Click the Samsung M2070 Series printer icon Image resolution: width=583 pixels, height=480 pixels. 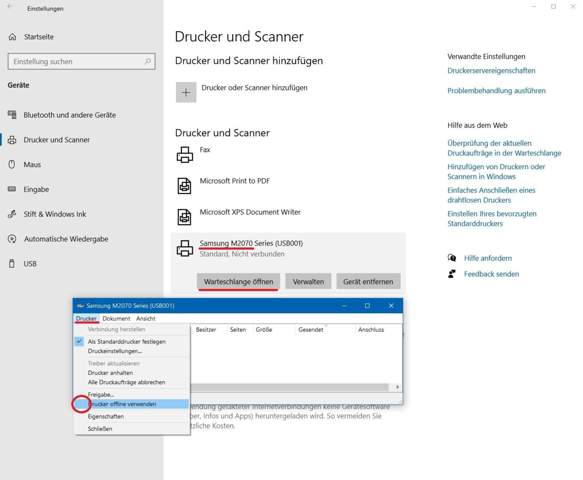click(x=185, y=248)
